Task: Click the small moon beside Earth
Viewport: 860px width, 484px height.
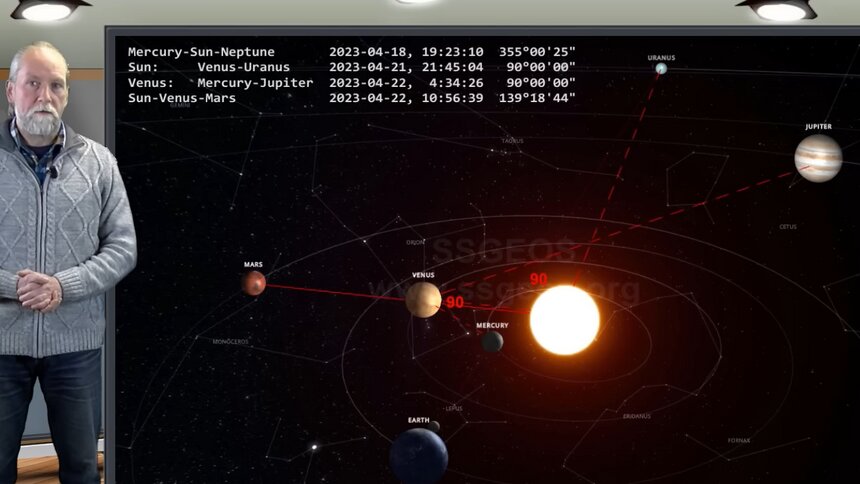Action: coord(434,426)
